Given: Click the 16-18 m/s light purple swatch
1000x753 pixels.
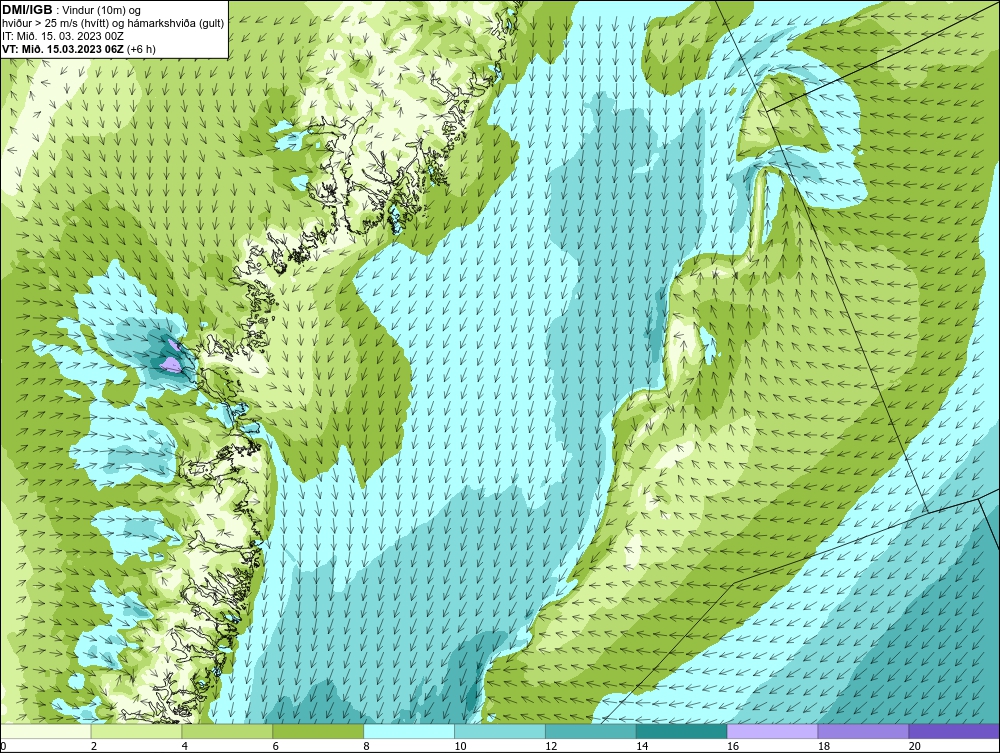Looking at the screenshot, I should 772,731.
